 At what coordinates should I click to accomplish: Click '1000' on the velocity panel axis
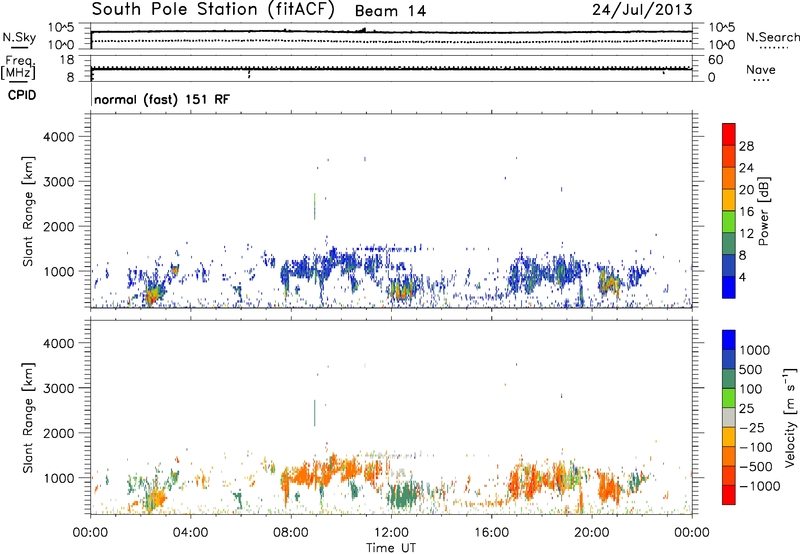[59, 478]
